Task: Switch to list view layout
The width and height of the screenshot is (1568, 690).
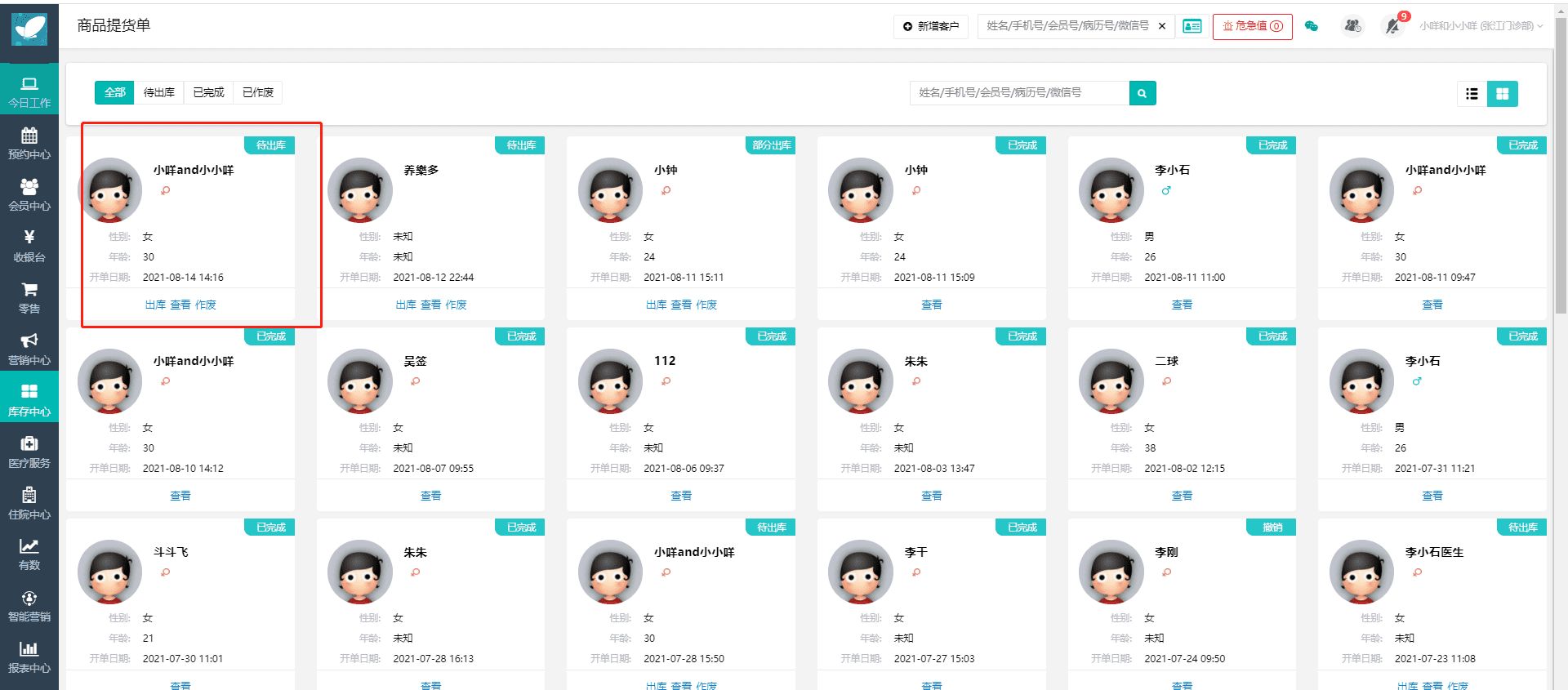Action: (1472, 94)
